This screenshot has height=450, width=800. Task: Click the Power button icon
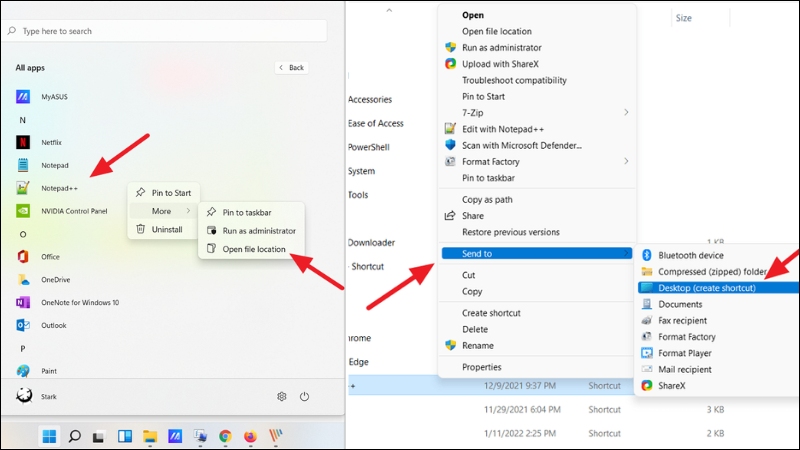point(305,396)
